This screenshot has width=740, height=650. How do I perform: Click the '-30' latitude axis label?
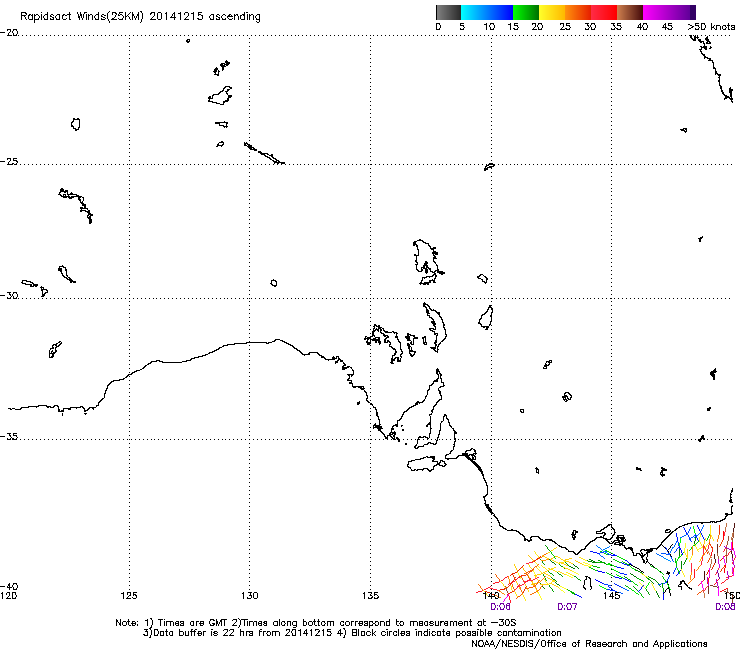click(9, 295)
